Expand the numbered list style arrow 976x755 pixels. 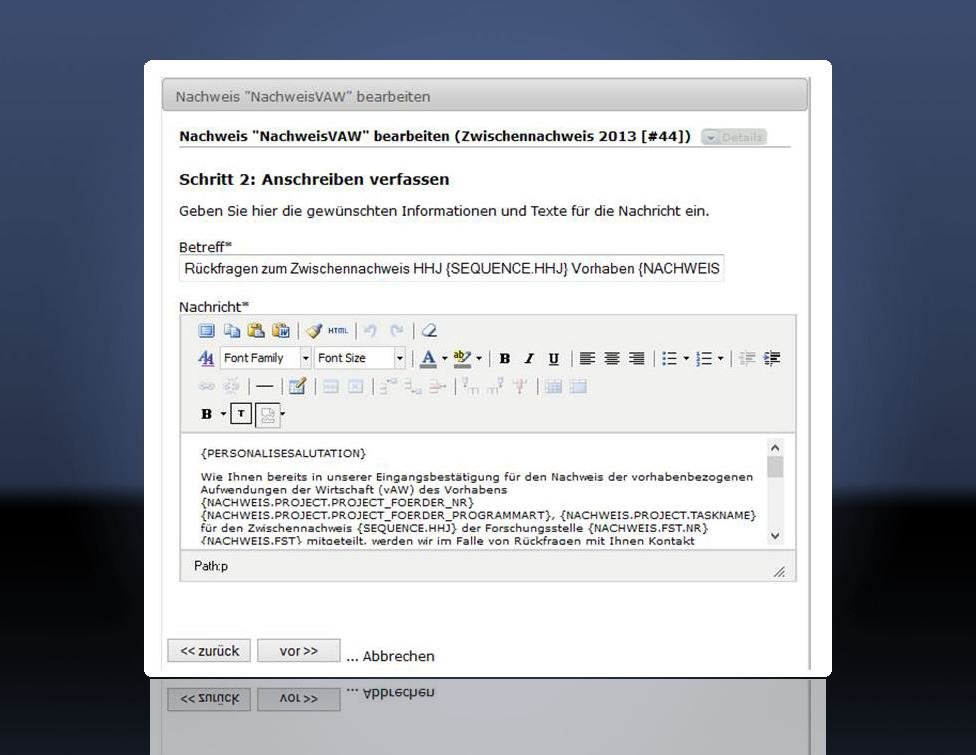[720, 359]
